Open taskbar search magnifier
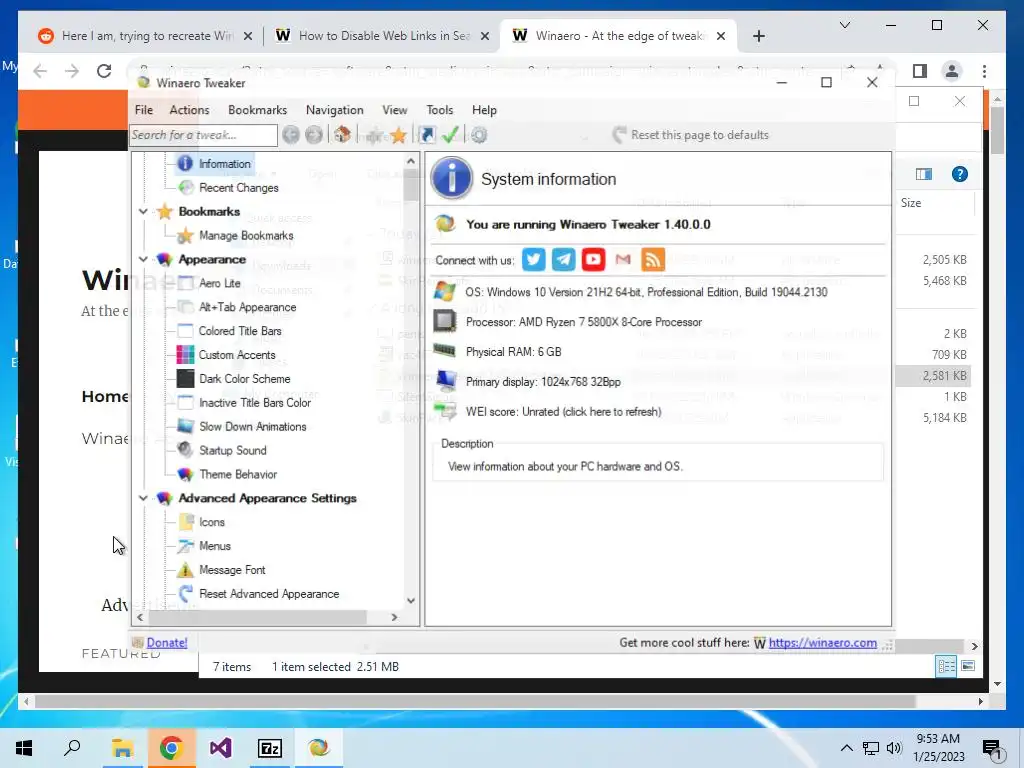 72,748
